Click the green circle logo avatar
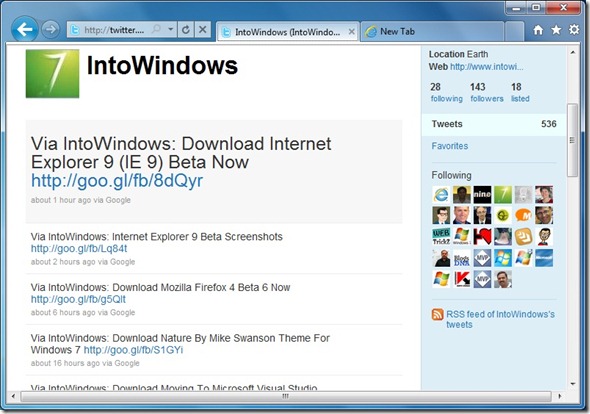 tap(503, 216)
